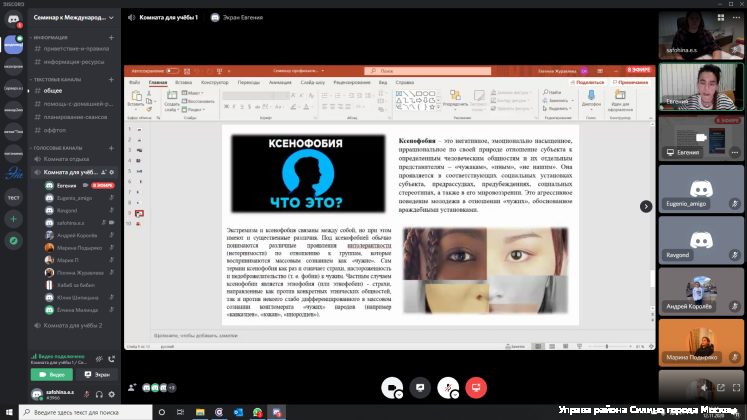
Task: Open the информация-ресурсы channel
Action: click(x=74, y=62)
